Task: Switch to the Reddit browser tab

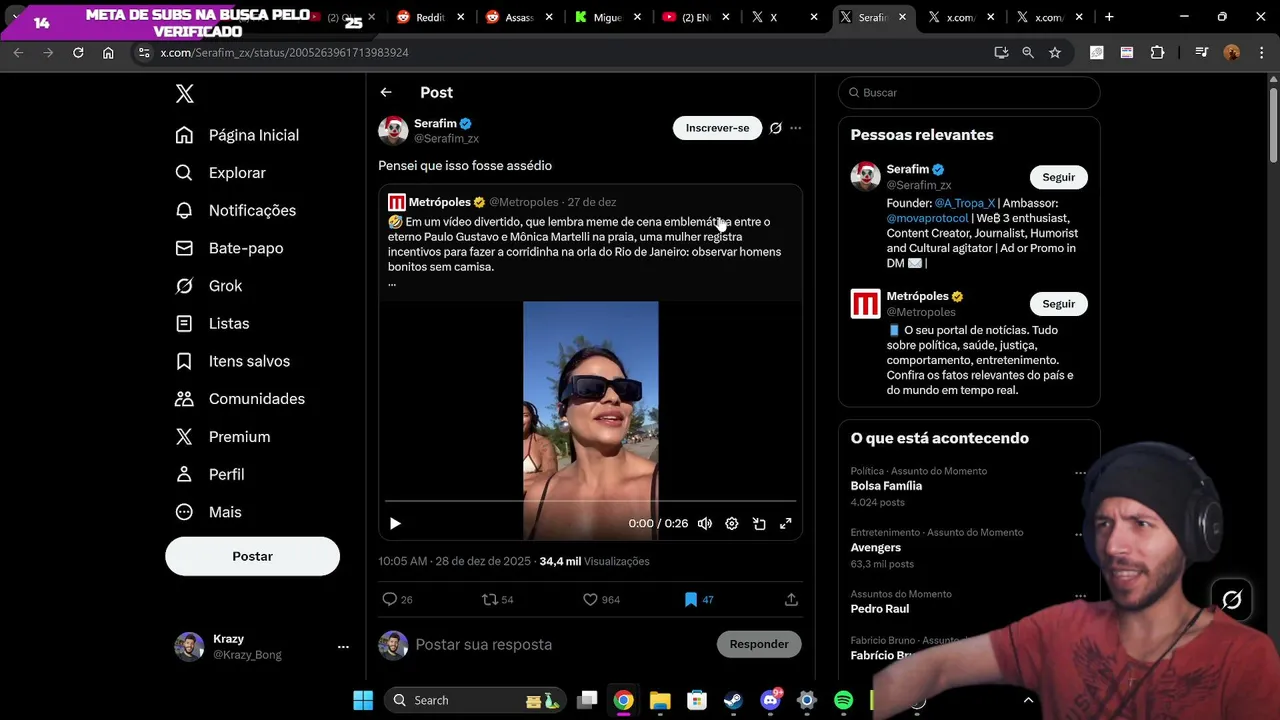Action: pyautogui.click(x=430, y=17)
